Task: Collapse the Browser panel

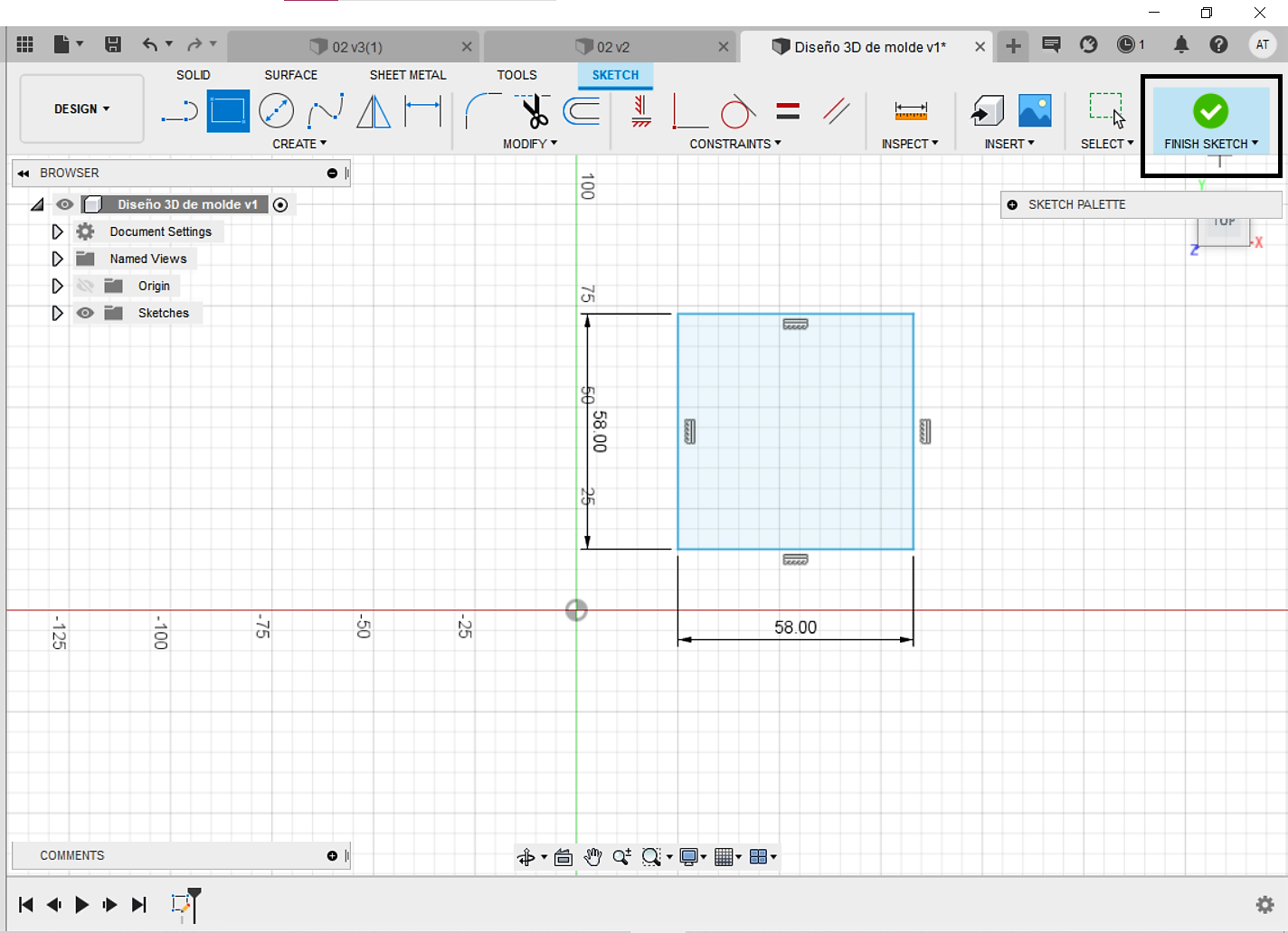Action: click(x=24, y=173)
